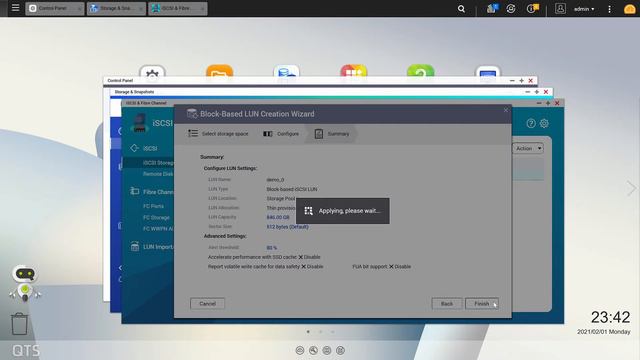This screenshot has width=640, height=360.
Task: Click the Control Panel window title bar
Action: click(320, 81)
